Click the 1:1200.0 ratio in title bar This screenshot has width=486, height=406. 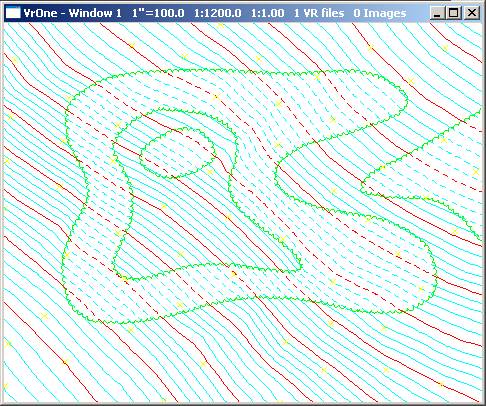(218, 13)
